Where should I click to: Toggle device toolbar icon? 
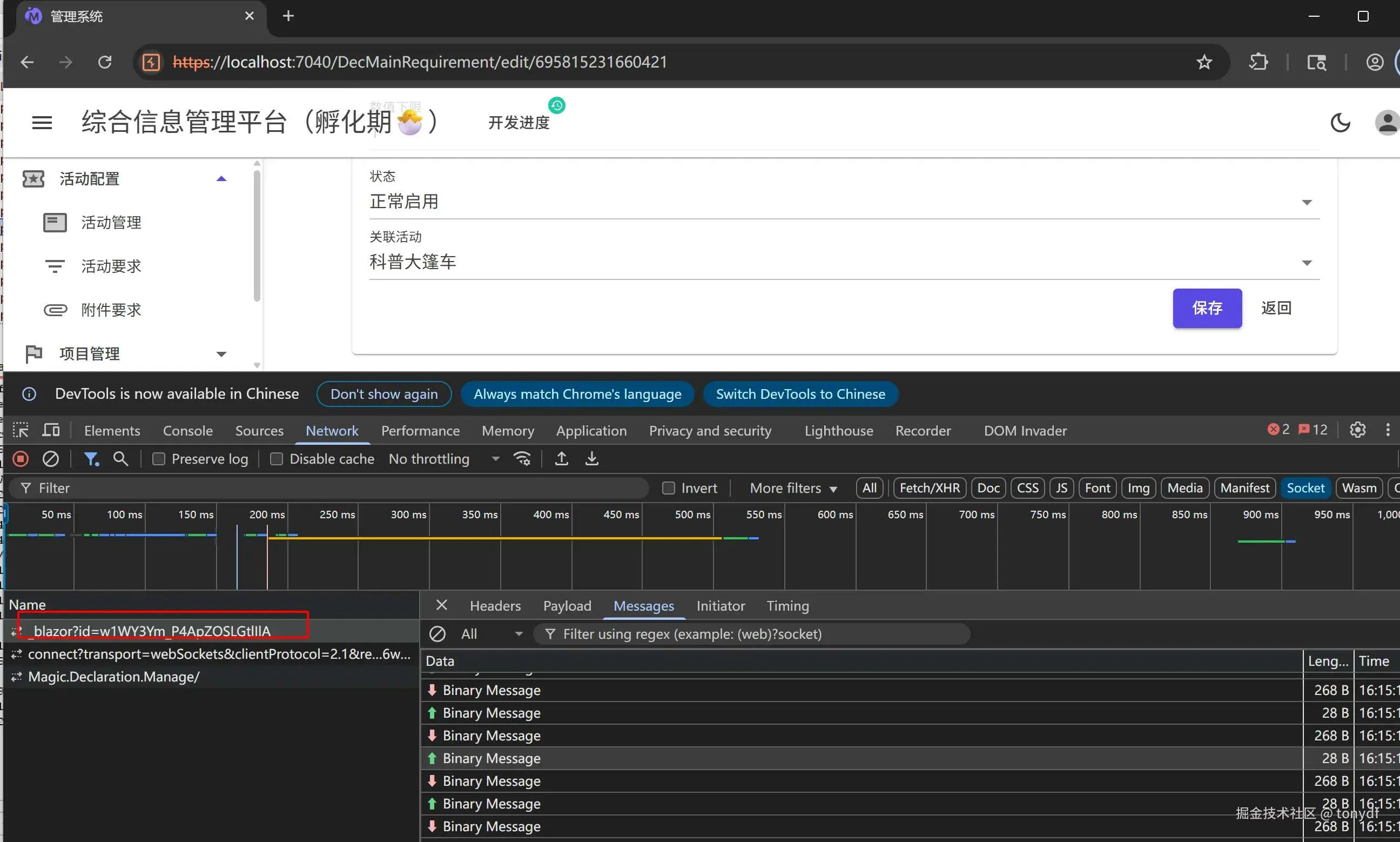tap(50, 430)
